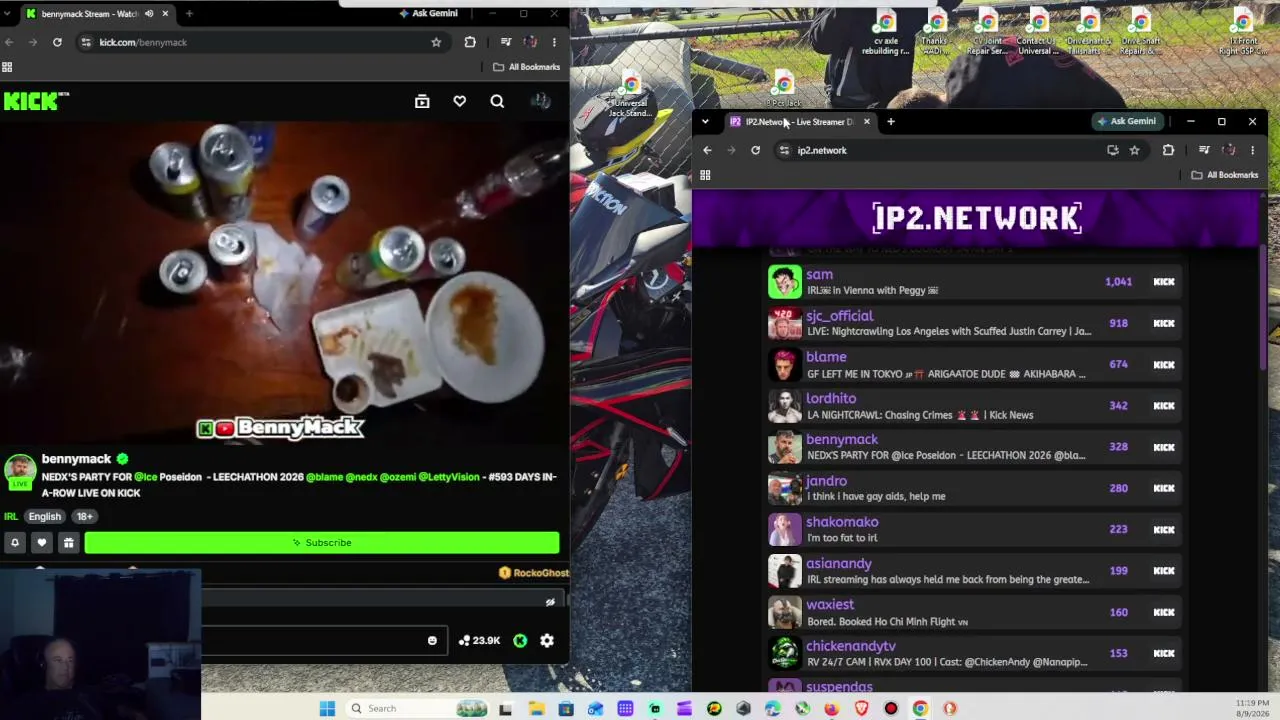Mute the bennymack Stream tab audio

click(149, 14)
